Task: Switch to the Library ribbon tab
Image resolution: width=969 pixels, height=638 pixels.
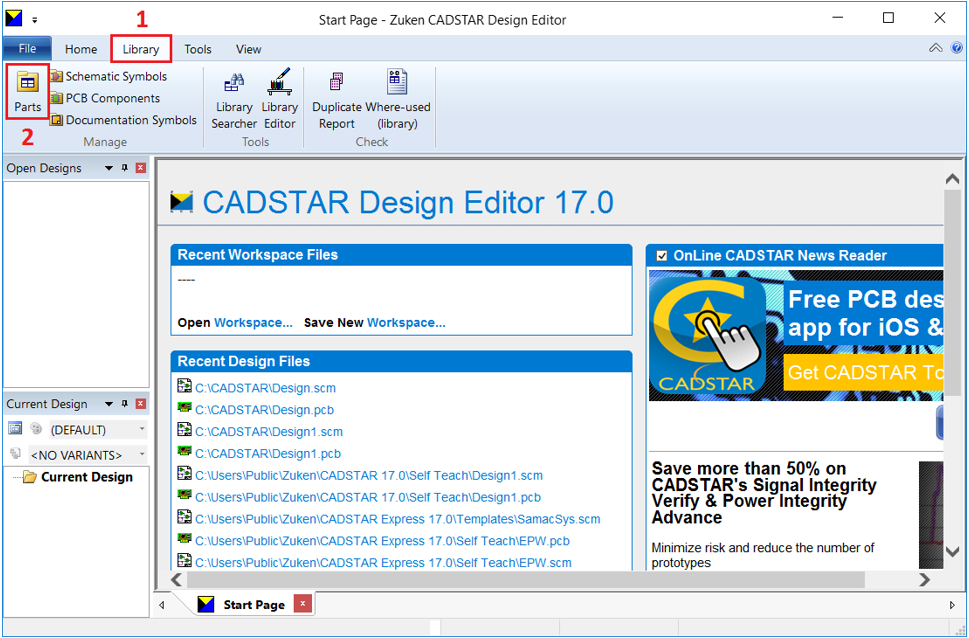Action: click(141, 49)
